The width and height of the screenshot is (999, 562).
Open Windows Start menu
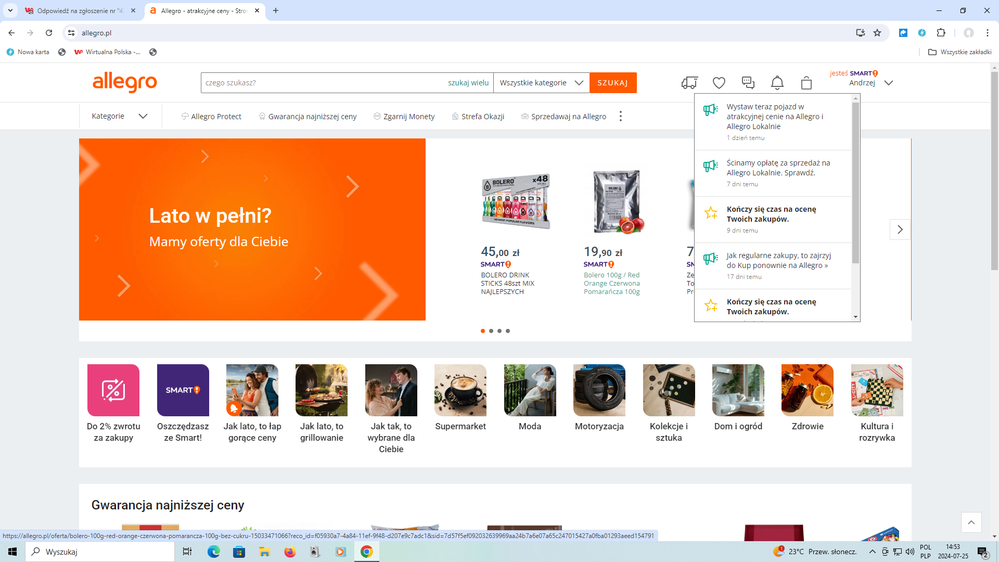[12, 551]
